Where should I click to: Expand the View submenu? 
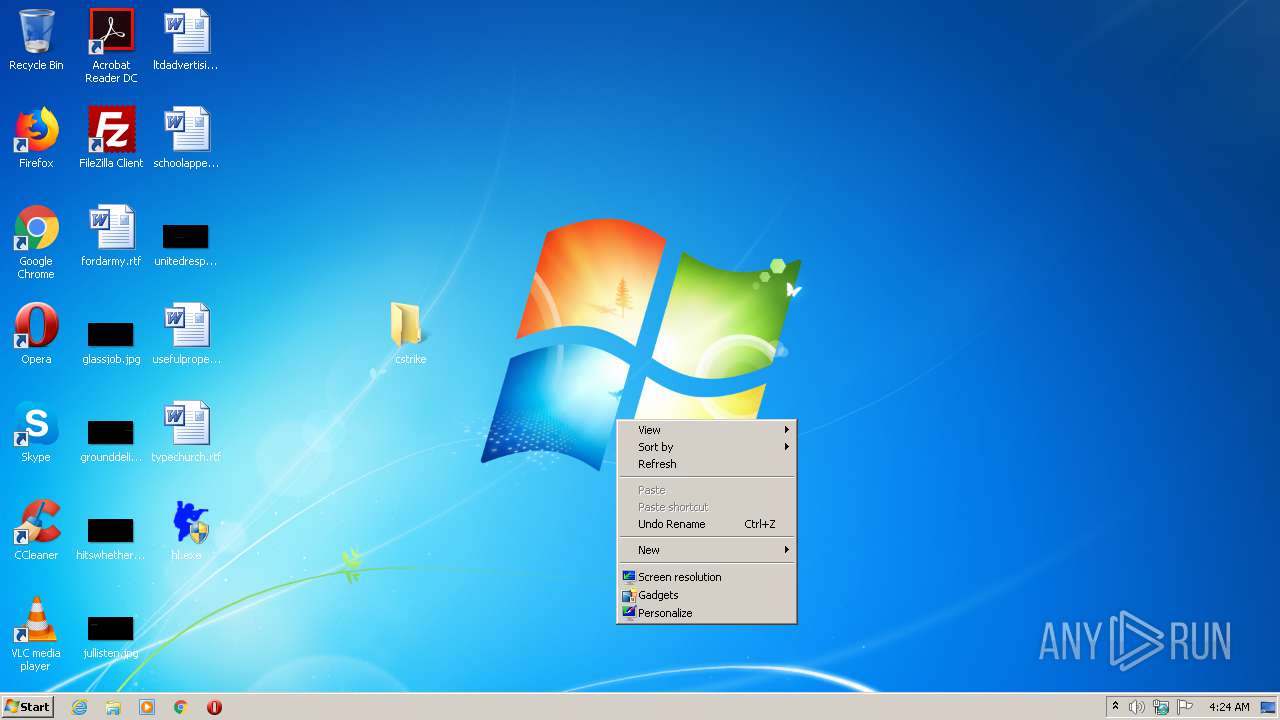pos(707,430)
